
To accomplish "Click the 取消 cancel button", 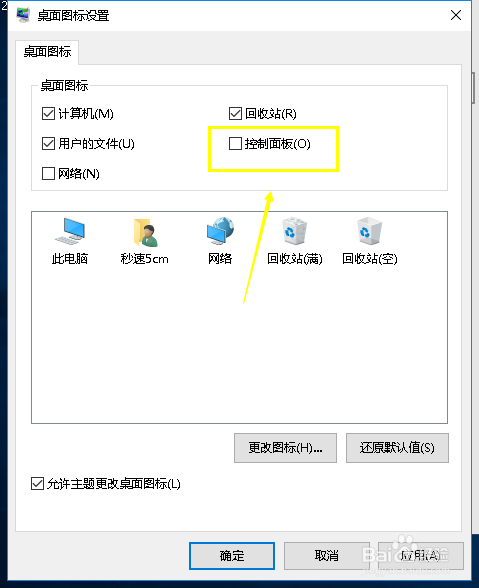I will coord(327,555).
